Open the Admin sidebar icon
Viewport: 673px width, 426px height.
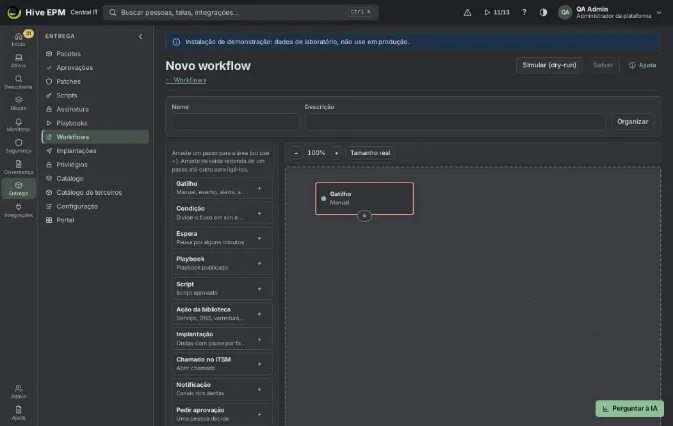(18, 392)
